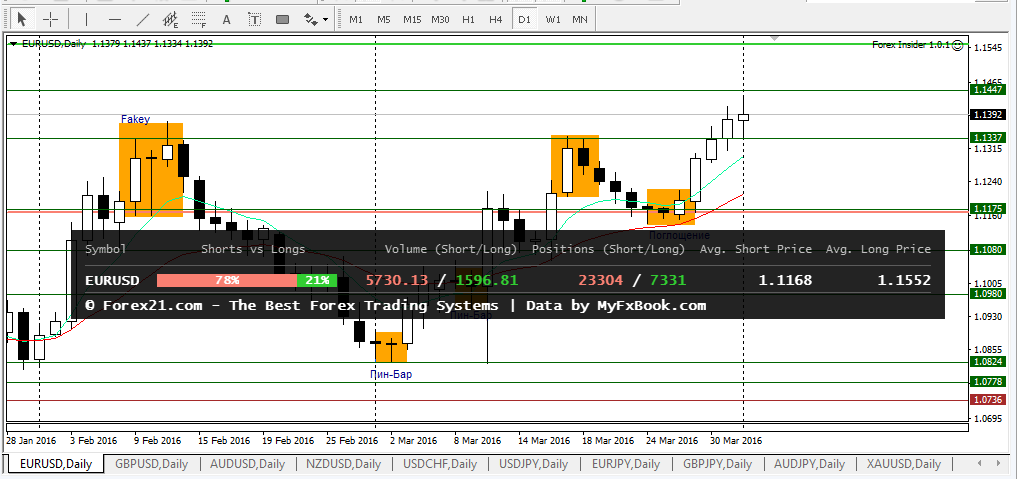This screenshot has width=1017, height=479.
Task: Select the cursor arrow tool
Action: 23,19
